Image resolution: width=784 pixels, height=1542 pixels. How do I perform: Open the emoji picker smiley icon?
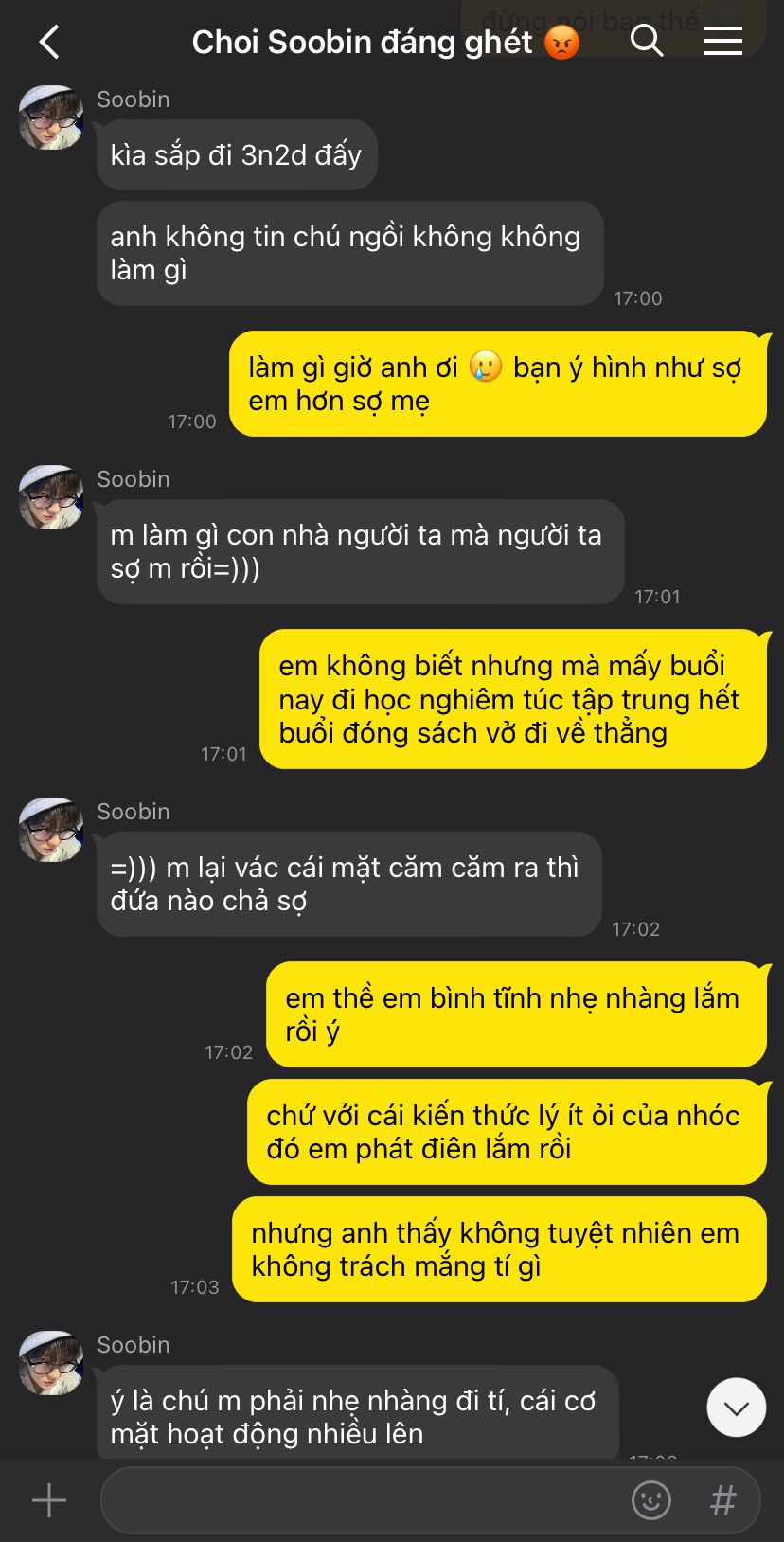click(651, 1500)
